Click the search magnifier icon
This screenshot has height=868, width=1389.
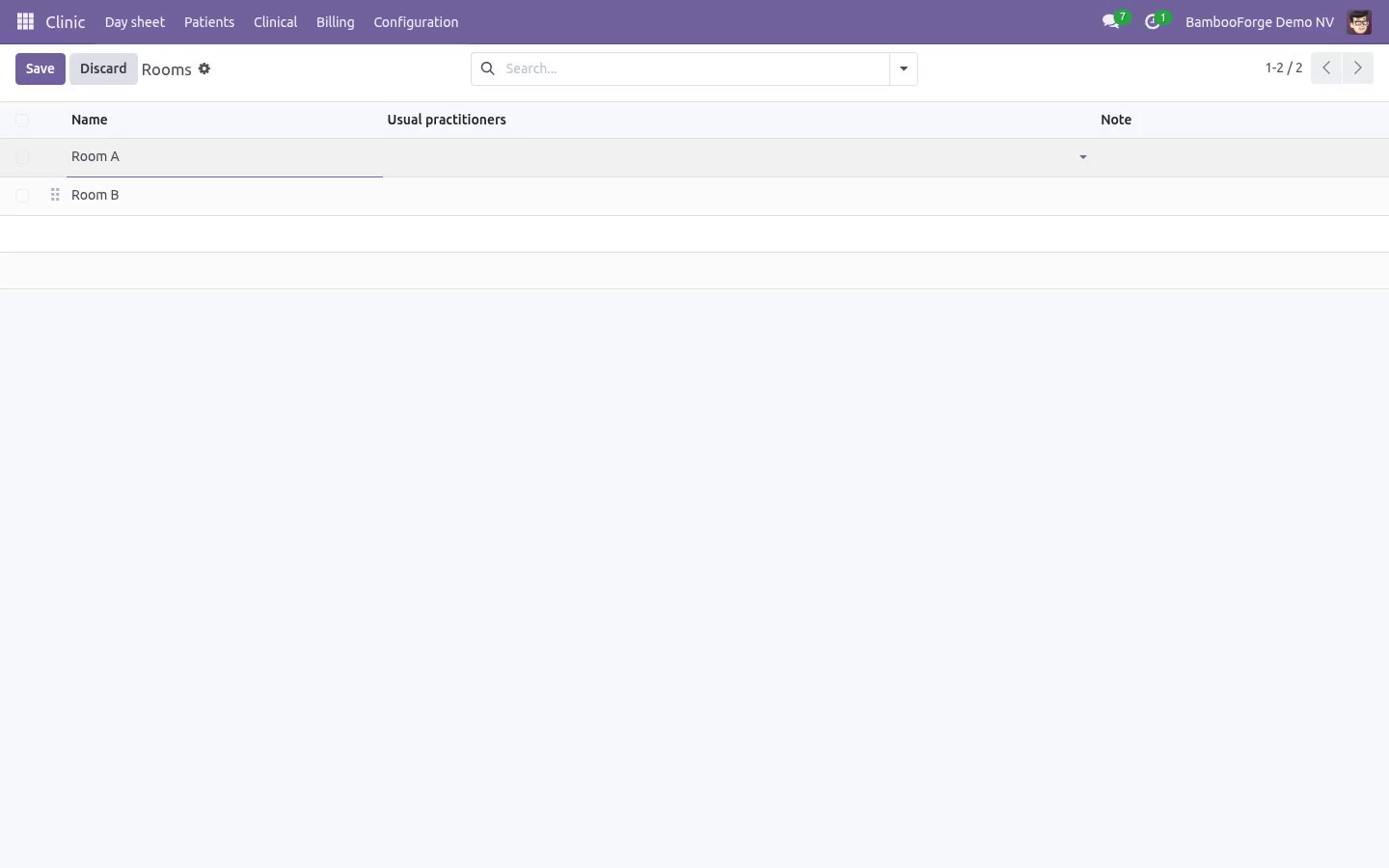(x=488, y=68)
